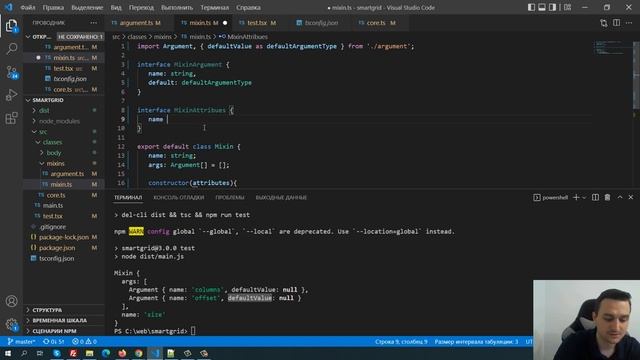Open the Search view in activity bar
Viewport: 640px width, 360px height.
pyautogui.click(x=11, y=49)
